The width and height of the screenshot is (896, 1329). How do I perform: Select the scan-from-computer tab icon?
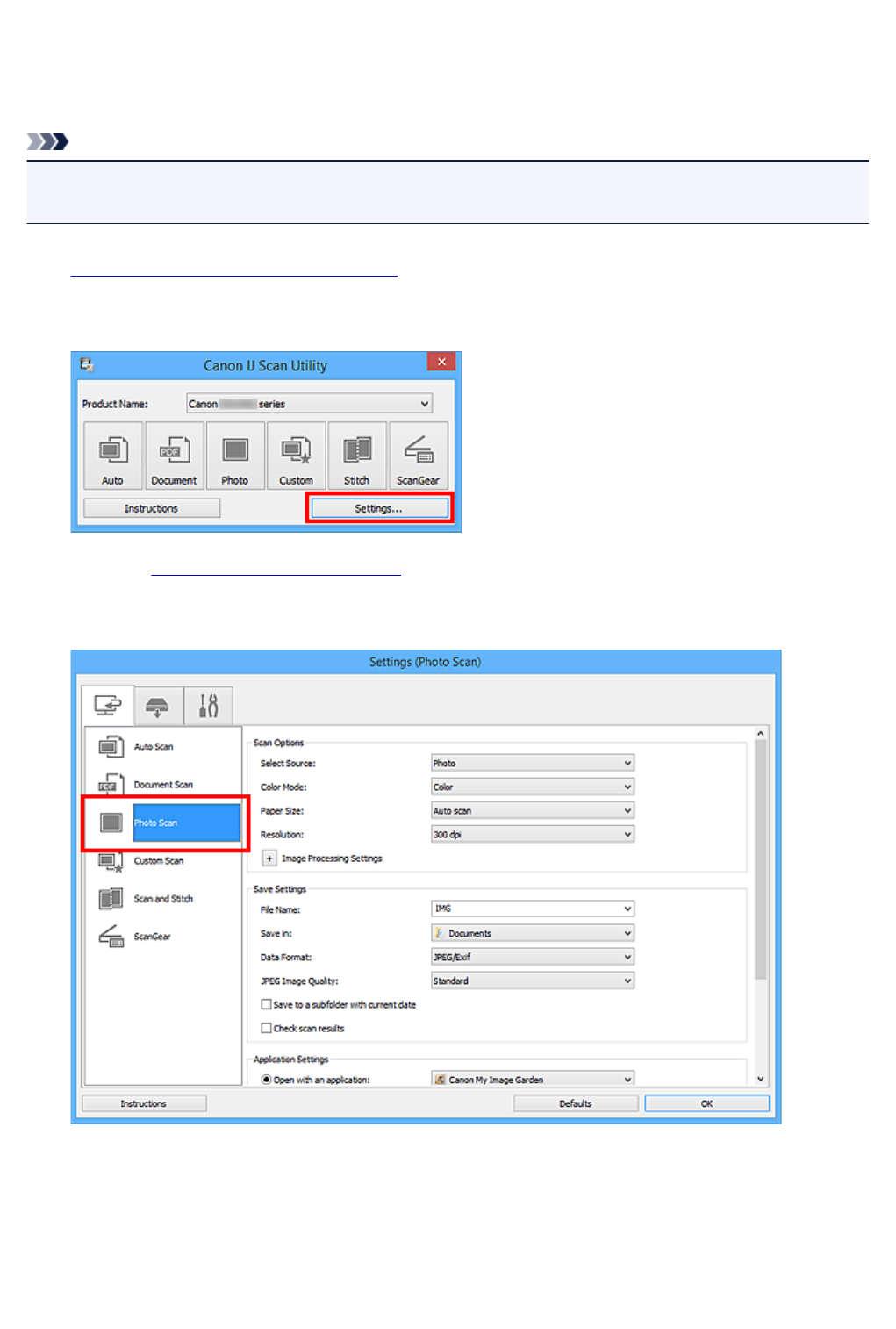107,705
